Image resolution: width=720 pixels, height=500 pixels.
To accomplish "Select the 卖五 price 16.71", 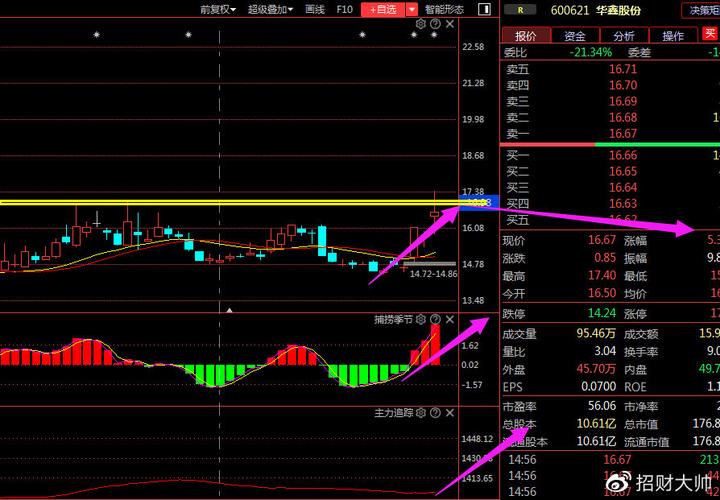I will (623, 69).
